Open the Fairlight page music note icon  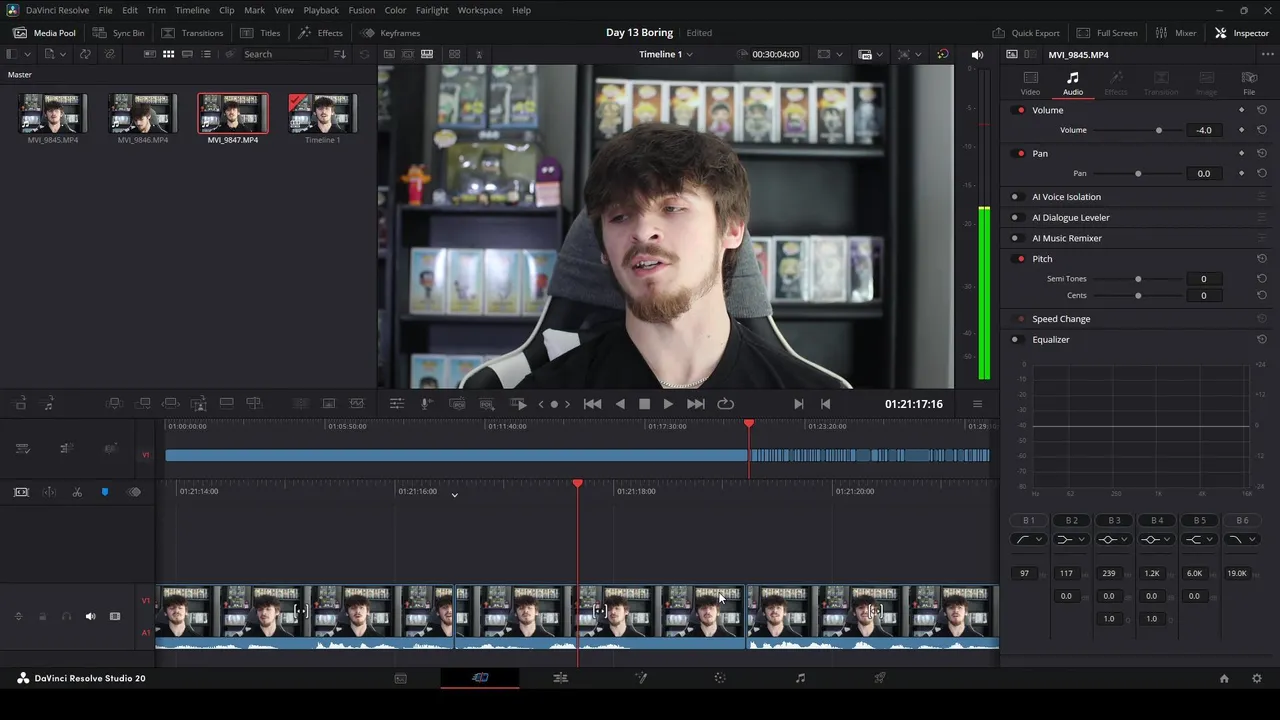click(800, 678)
